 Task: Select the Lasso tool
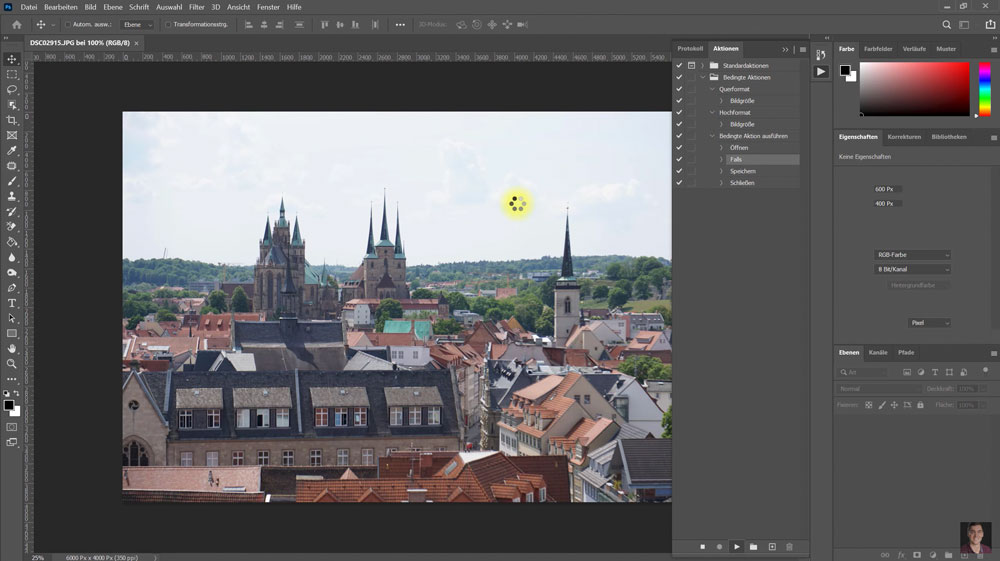tap(12, 89)
